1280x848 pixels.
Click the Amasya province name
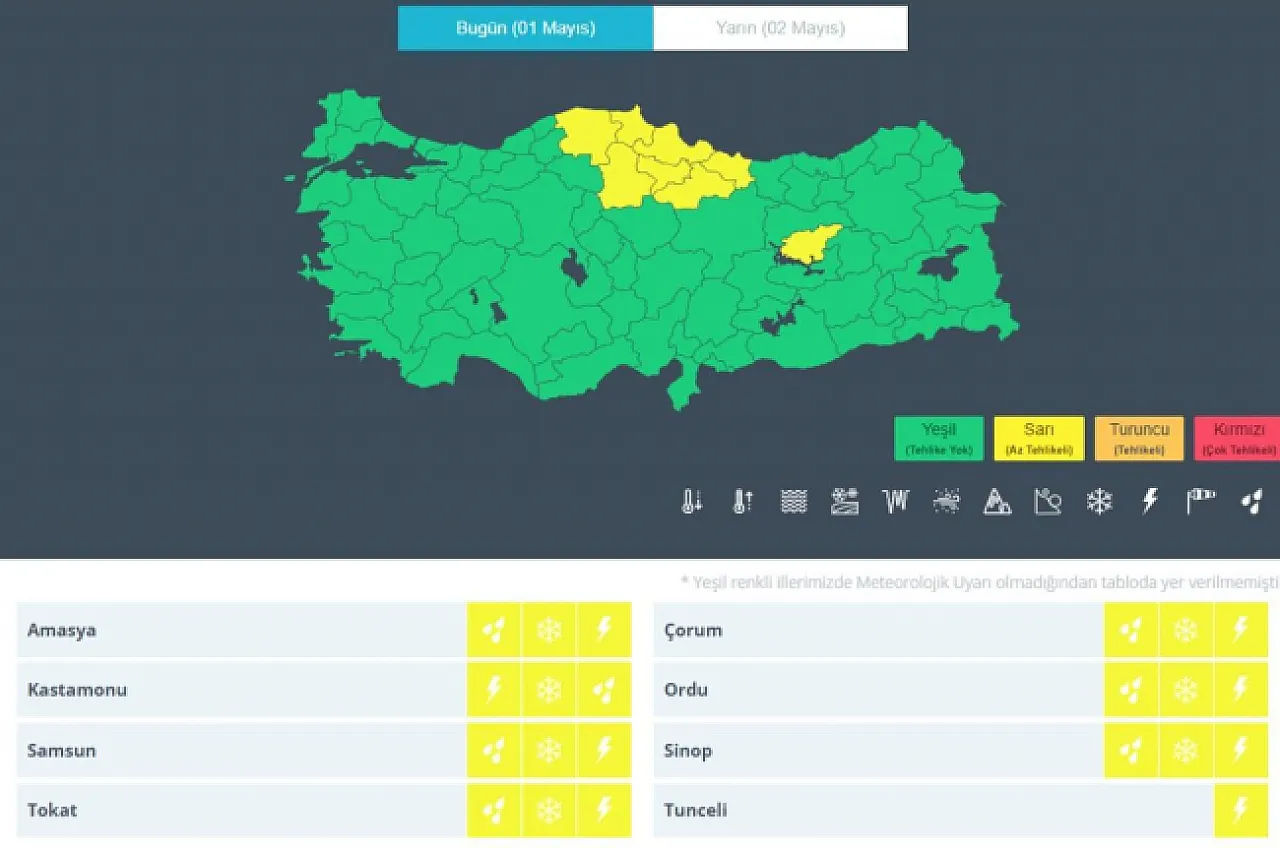[62, 631]
